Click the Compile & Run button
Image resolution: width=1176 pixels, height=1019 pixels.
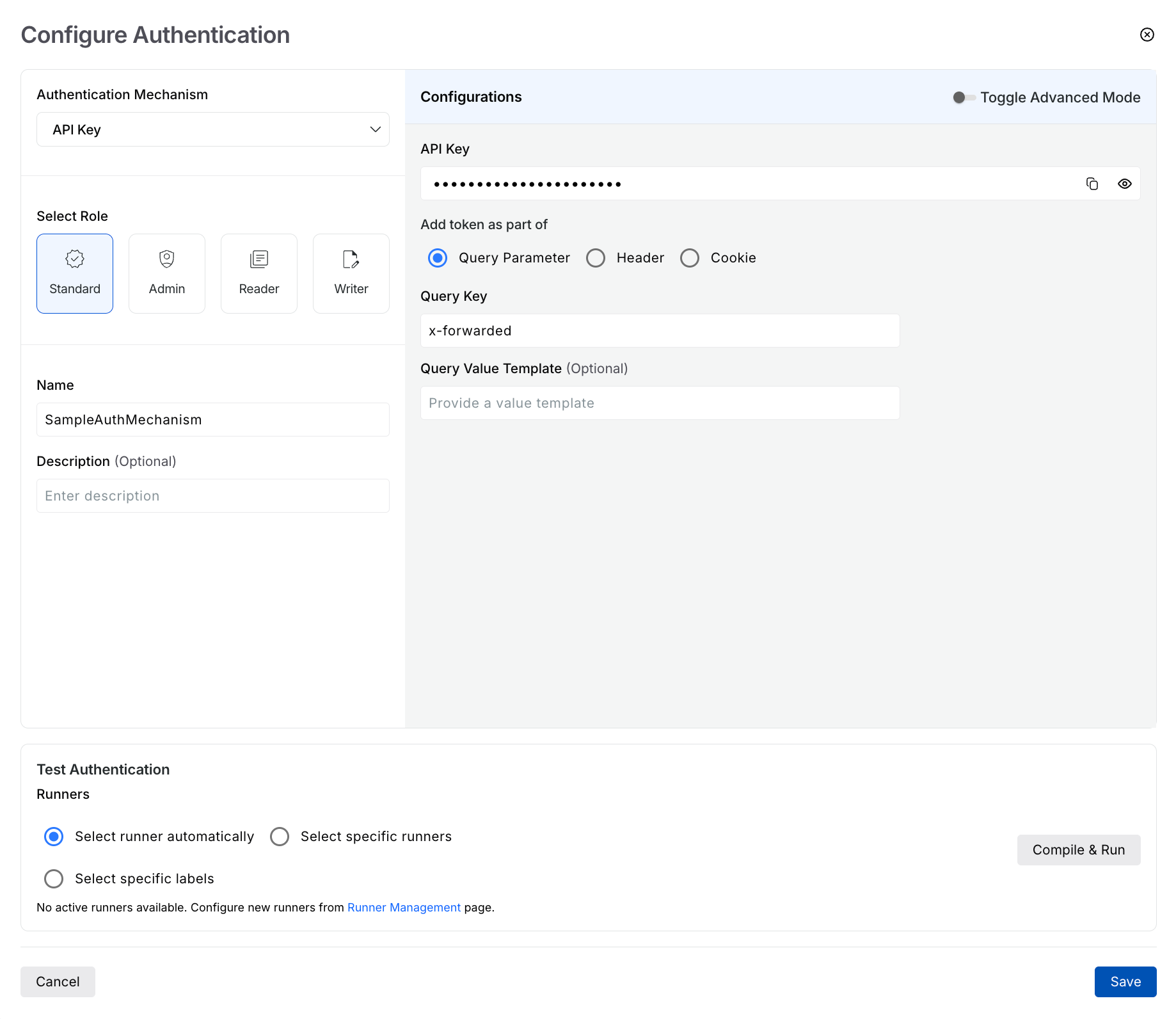pos(1079,850)
